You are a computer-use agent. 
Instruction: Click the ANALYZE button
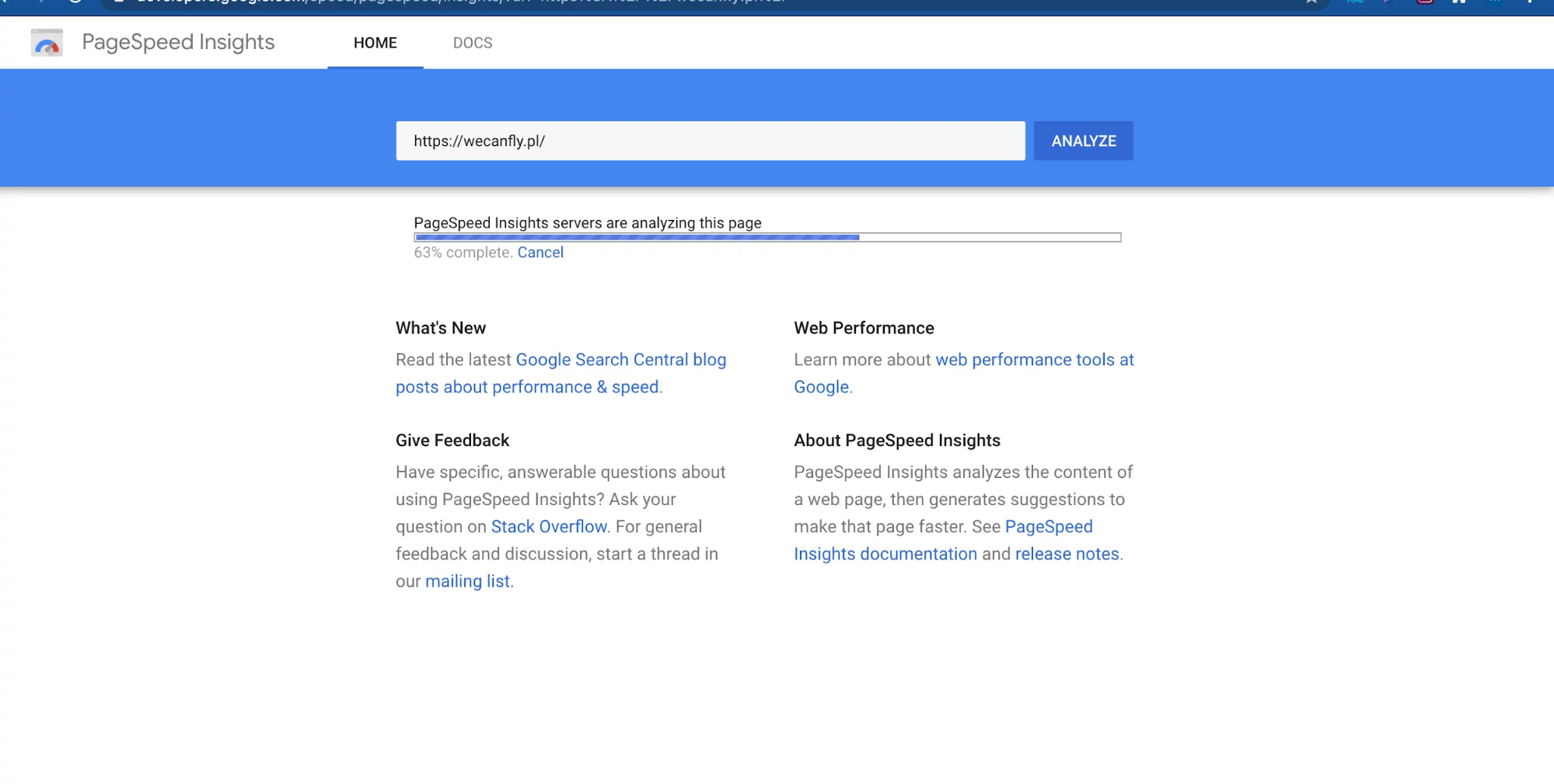[x=1084, y=141]
